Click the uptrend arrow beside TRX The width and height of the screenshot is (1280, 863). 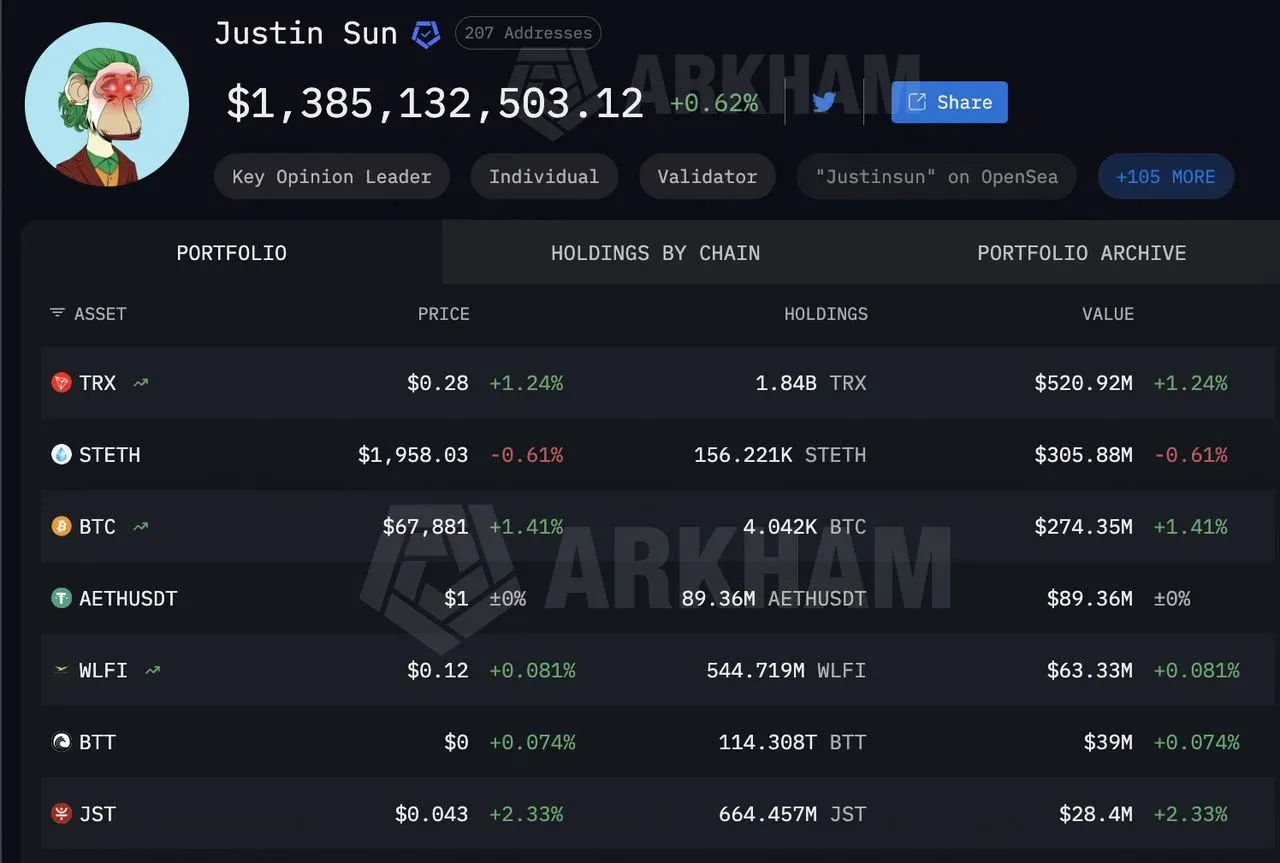click(140, 381)
